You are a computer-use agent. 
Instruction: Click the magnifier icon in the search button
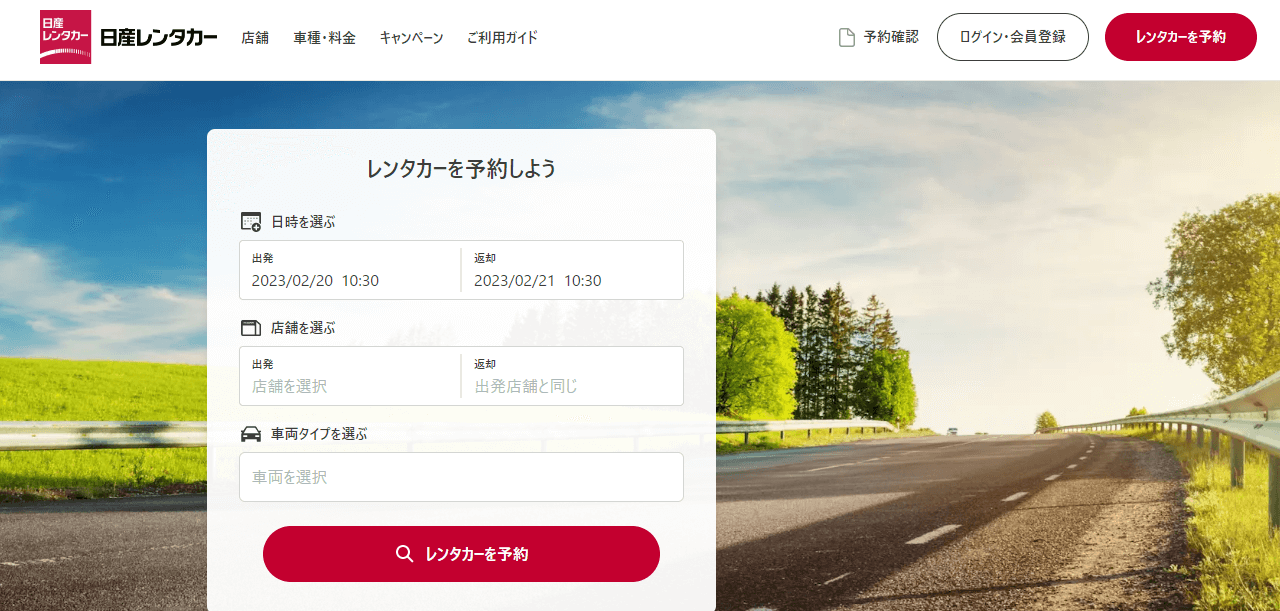tap(404, 554)
